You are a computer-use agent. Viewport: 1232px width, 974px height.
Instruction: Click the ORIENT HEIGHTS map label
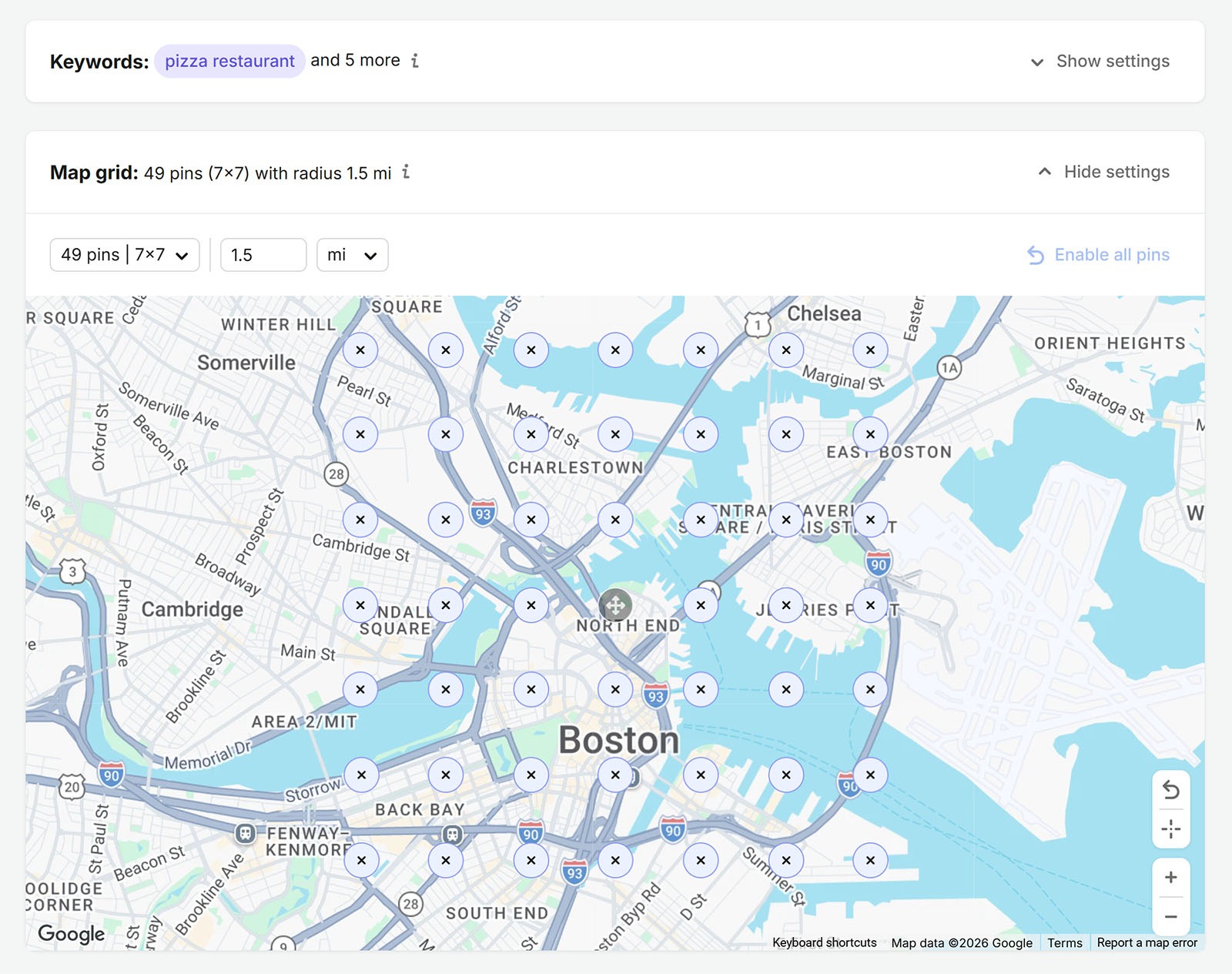point(1110,343)
